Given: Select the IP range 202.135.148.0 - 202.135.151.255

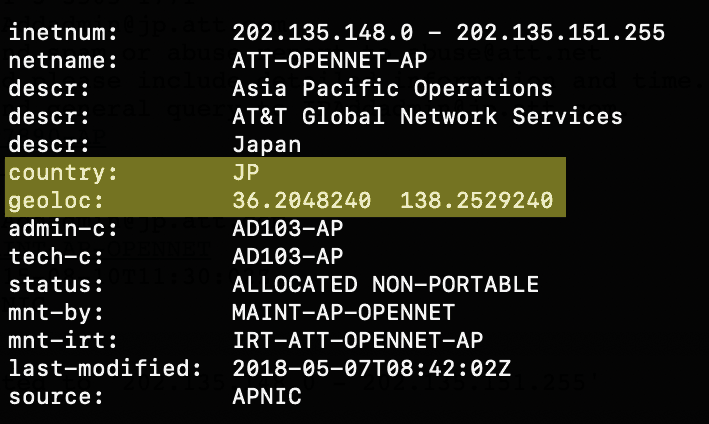Looking at the screenshot, I should (x=449, y=33).
